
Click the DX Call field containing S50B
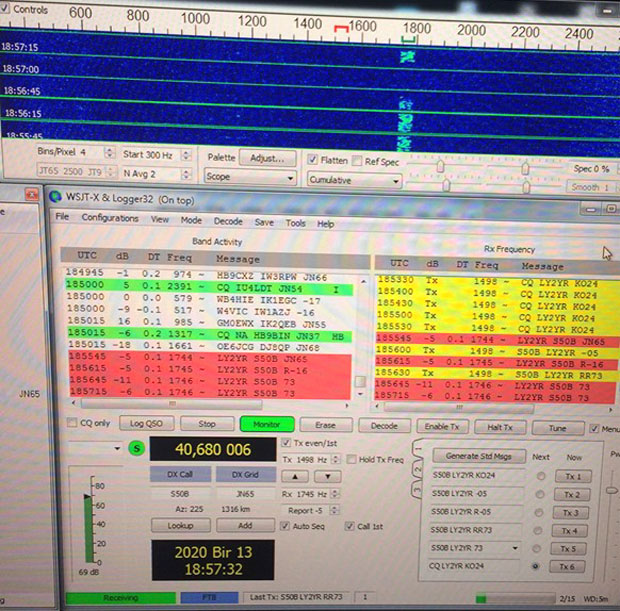(180, 494)
